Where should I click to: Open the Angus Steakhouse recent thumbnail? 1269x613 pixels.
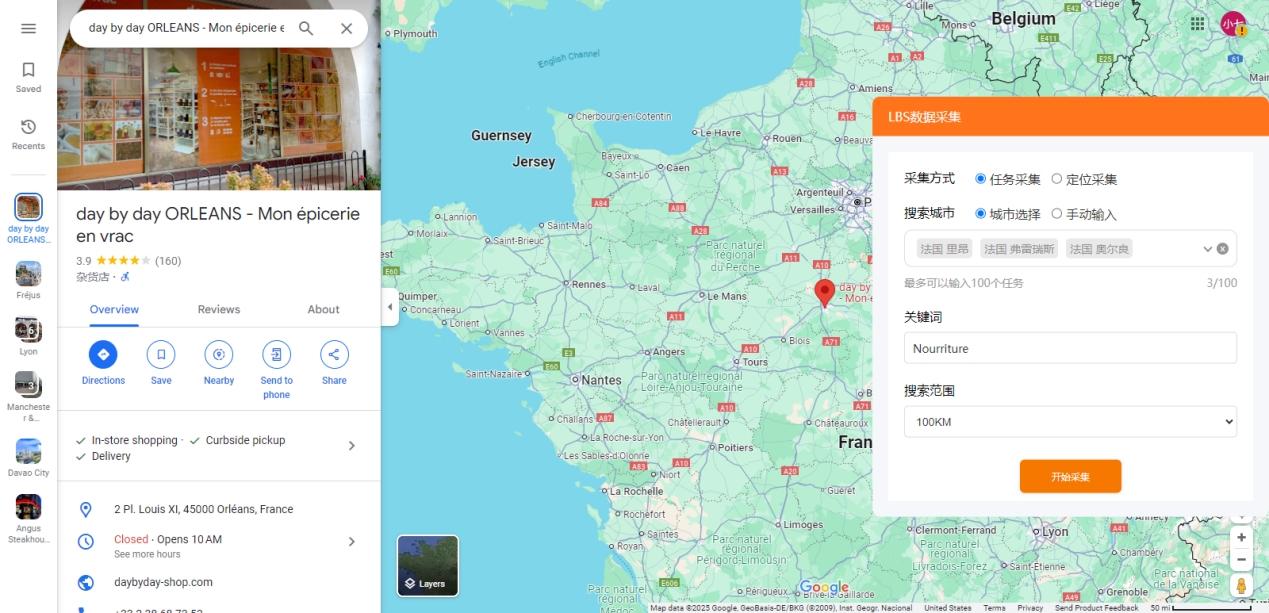pyautogui.click(x=28, y=507)
